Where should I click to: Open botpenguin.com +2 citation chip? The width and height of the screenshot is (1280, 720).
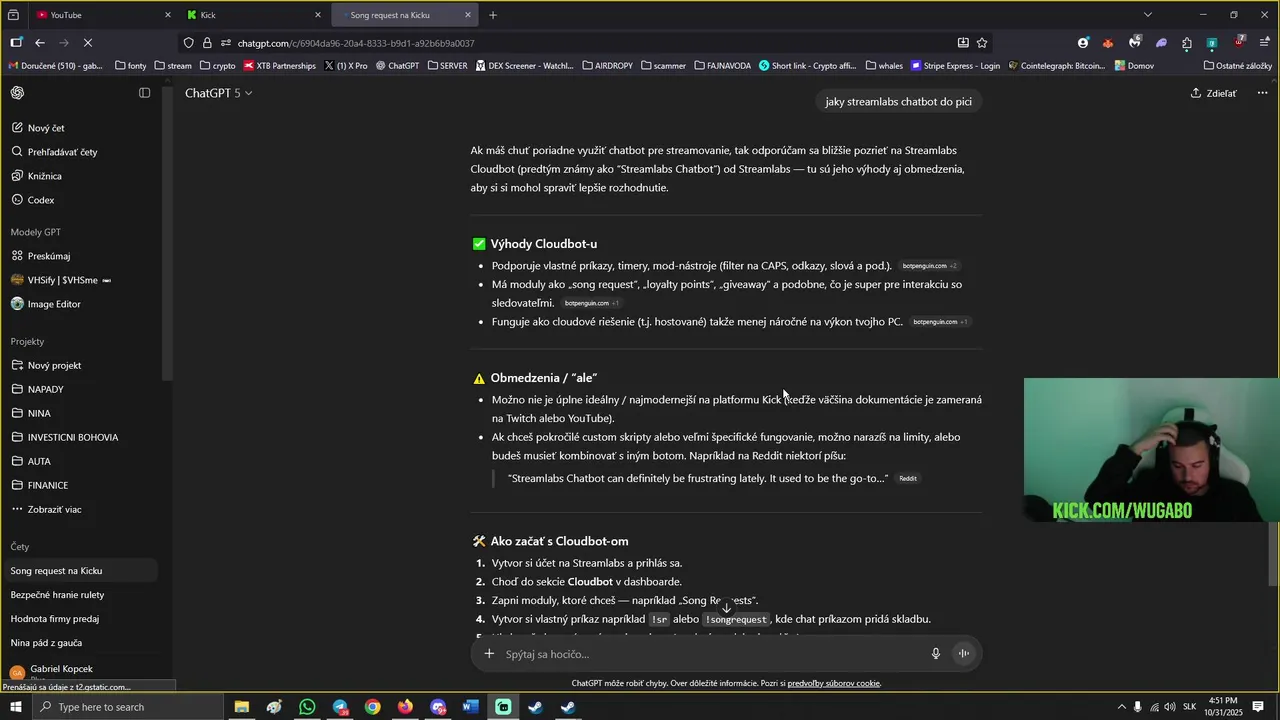click(x=929, y=266)
